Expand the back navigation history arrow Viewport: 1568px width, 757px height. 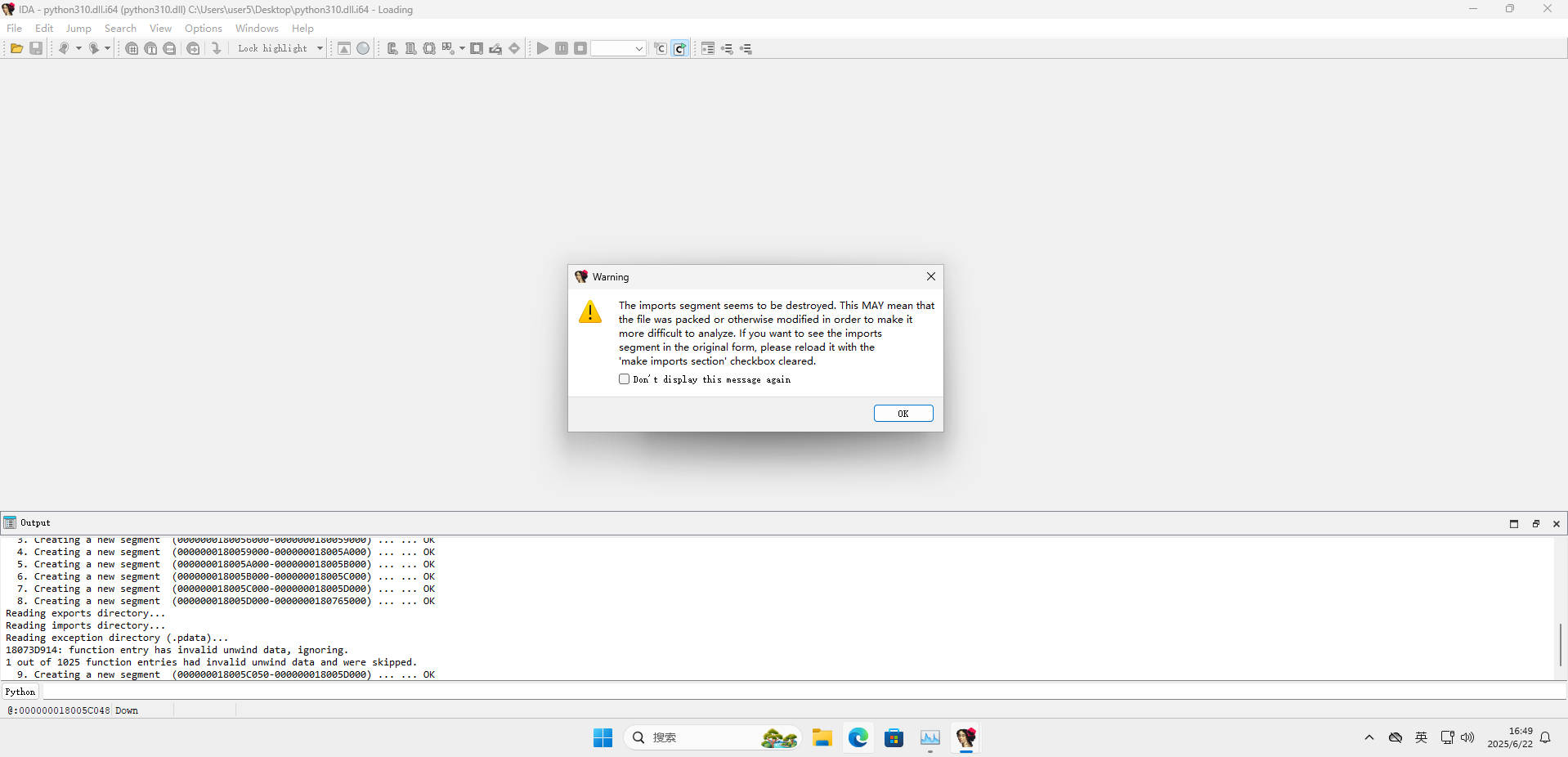(x=78, y=48)
